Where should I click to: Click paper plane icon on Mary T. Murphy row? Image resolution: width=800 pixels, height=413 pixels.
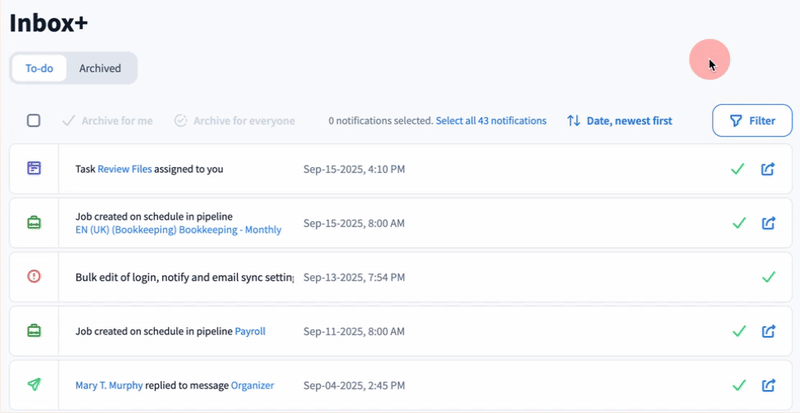[34, 385]
